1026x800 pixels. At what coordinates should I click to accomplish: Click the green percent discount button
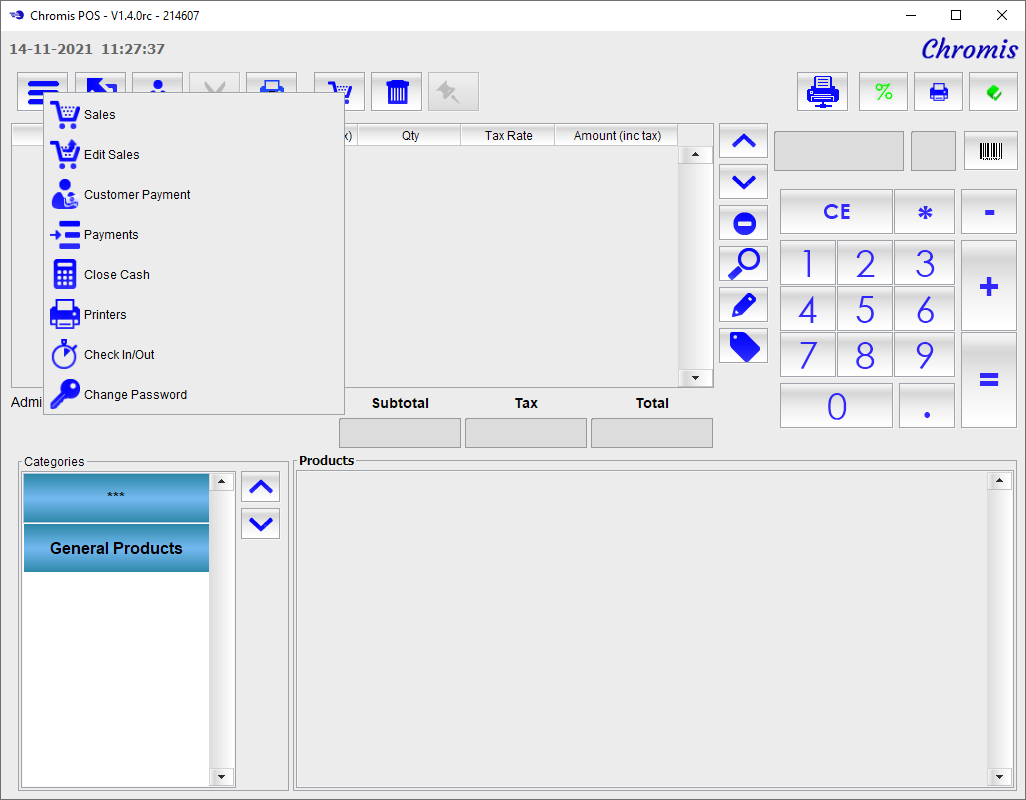(883, 92)
